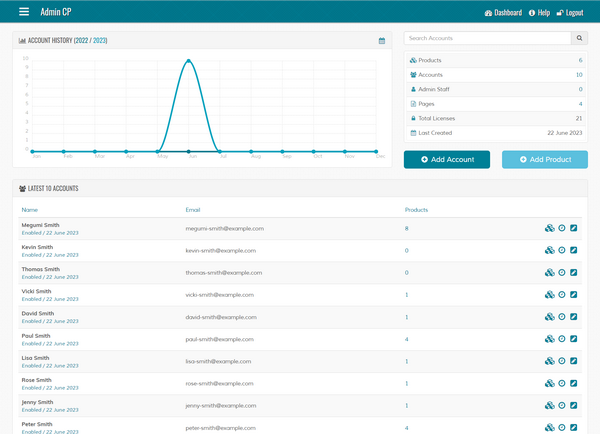600x434 pixels.
Task: Click the Name column header
Action: coord(29,210)
